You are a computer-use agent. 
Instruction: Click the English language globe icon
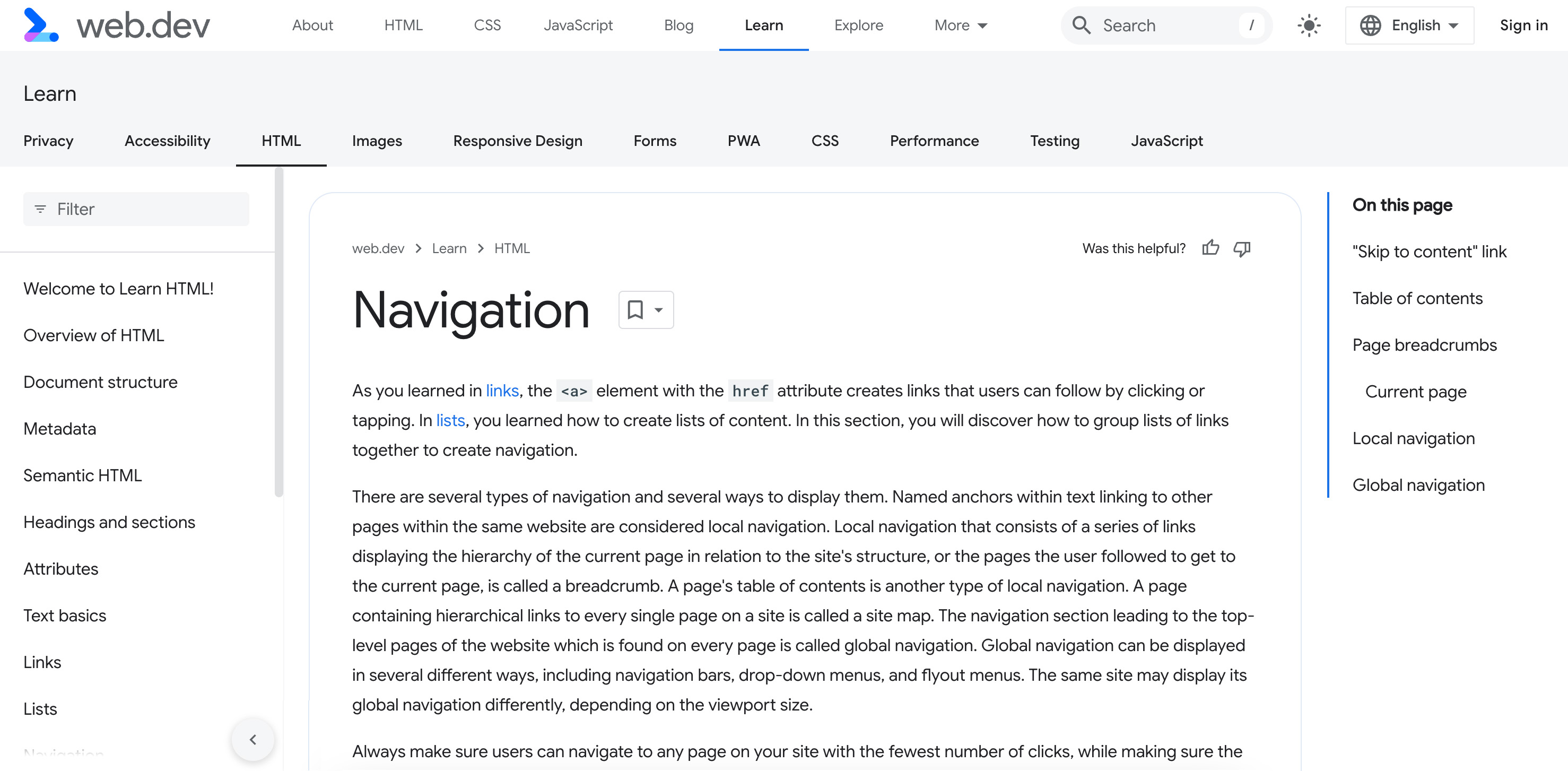point(1370,25)
